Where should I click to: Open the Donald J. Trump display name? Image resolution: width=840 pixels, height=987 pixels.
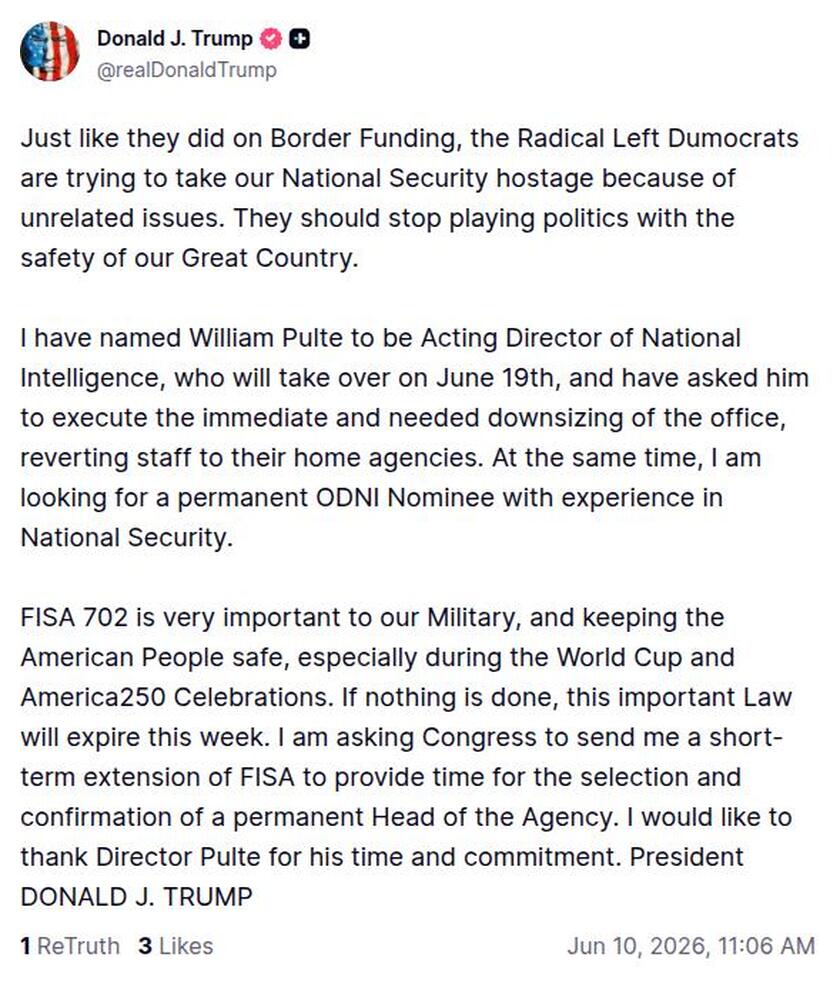point(174,39)
